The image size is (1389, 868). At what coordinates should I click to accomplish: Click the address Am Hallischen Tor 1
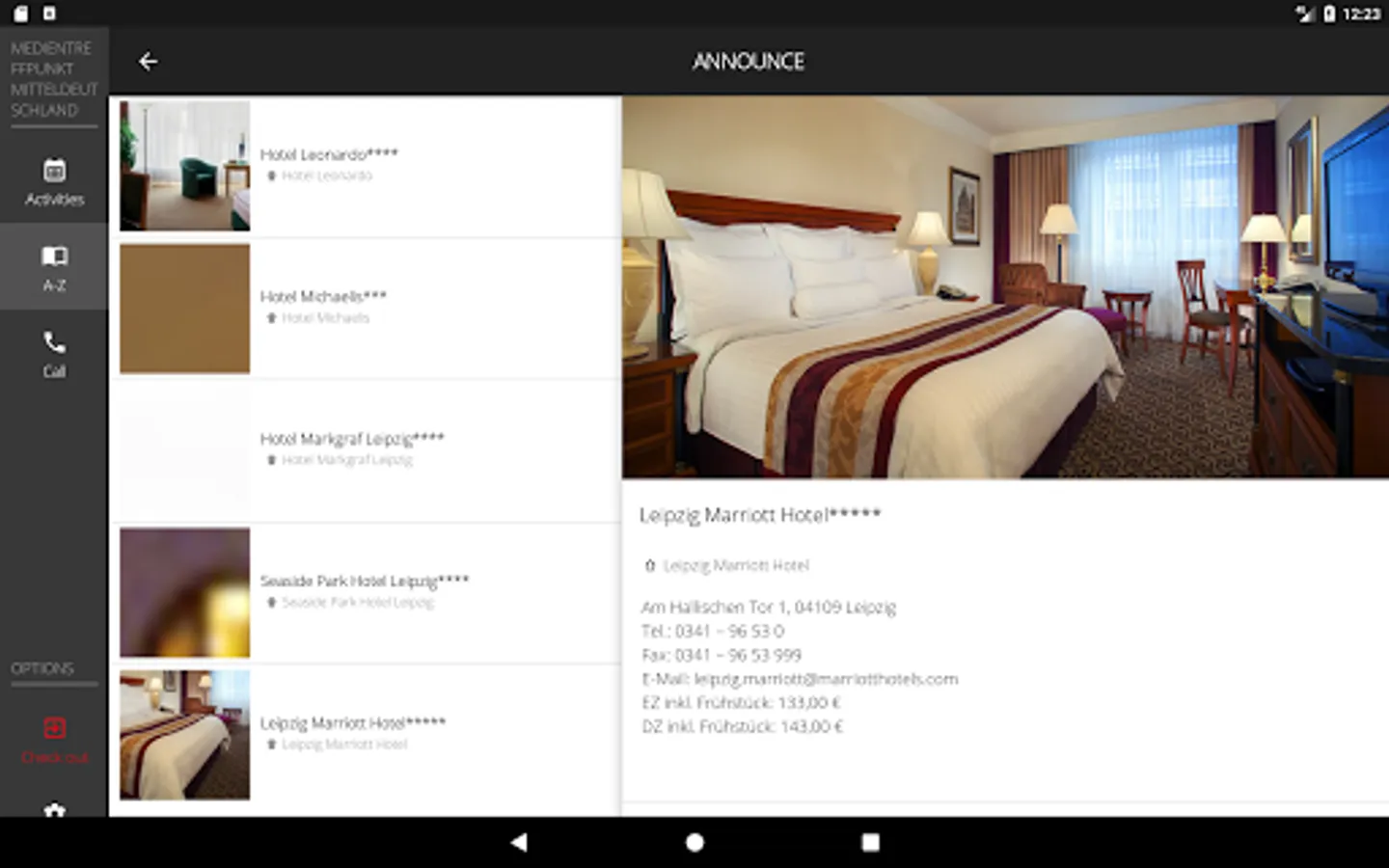click(x=769, y=607)
